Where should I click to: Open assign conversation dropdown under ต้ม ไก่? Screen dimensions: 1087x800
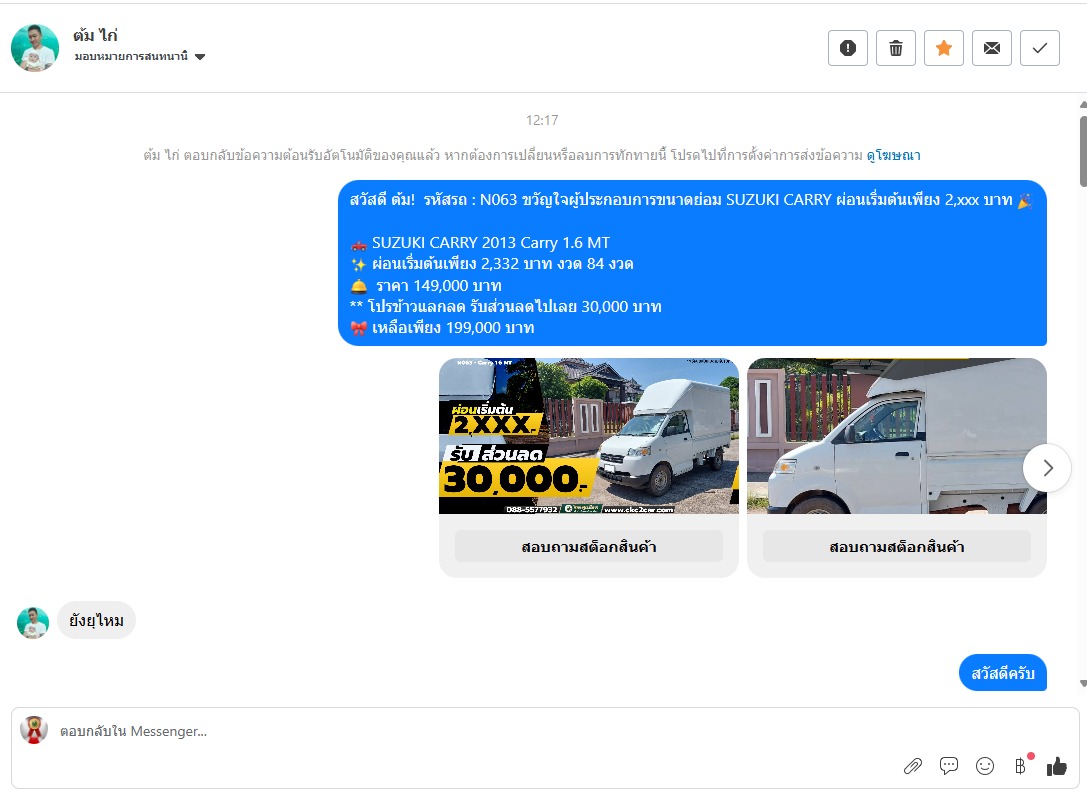(140, 56)
